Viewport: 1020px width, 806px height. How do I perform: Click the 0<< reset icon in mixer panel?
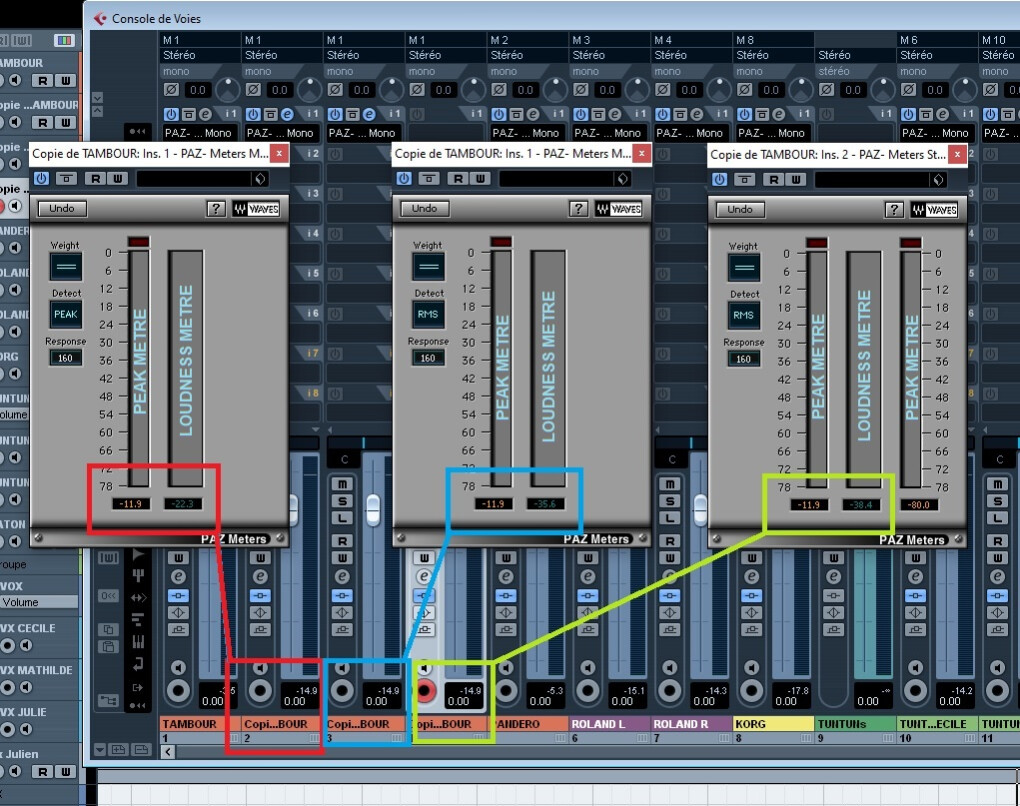(108, 596)
